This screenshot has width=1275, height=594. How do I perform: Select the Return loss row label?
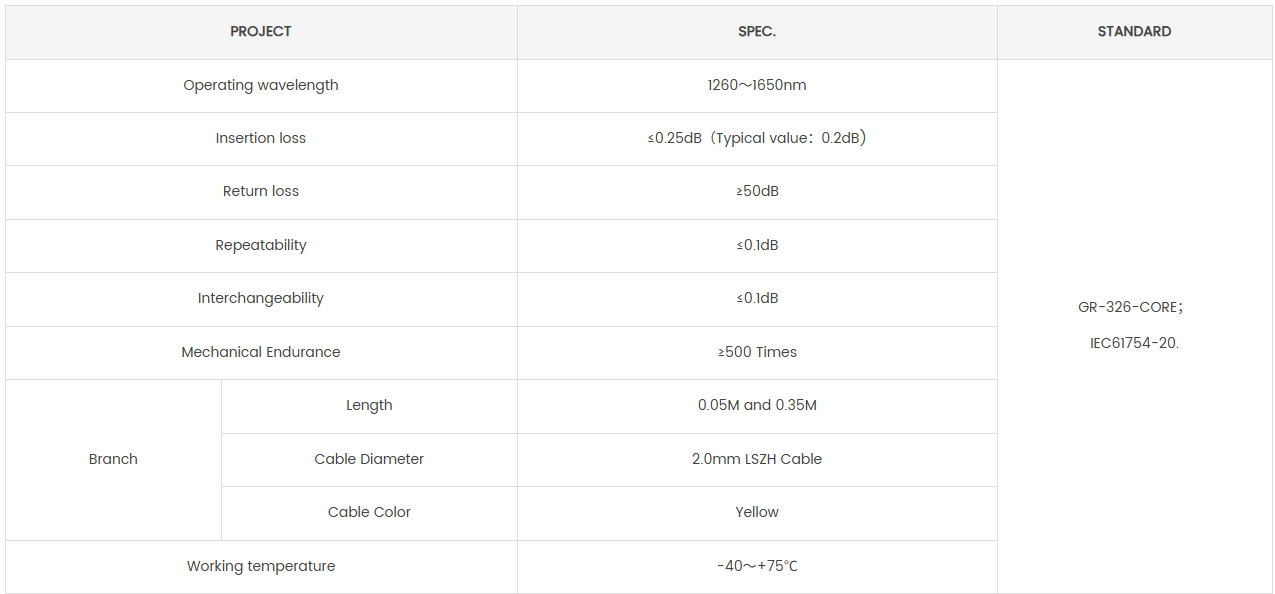click(x=261, y=192)
